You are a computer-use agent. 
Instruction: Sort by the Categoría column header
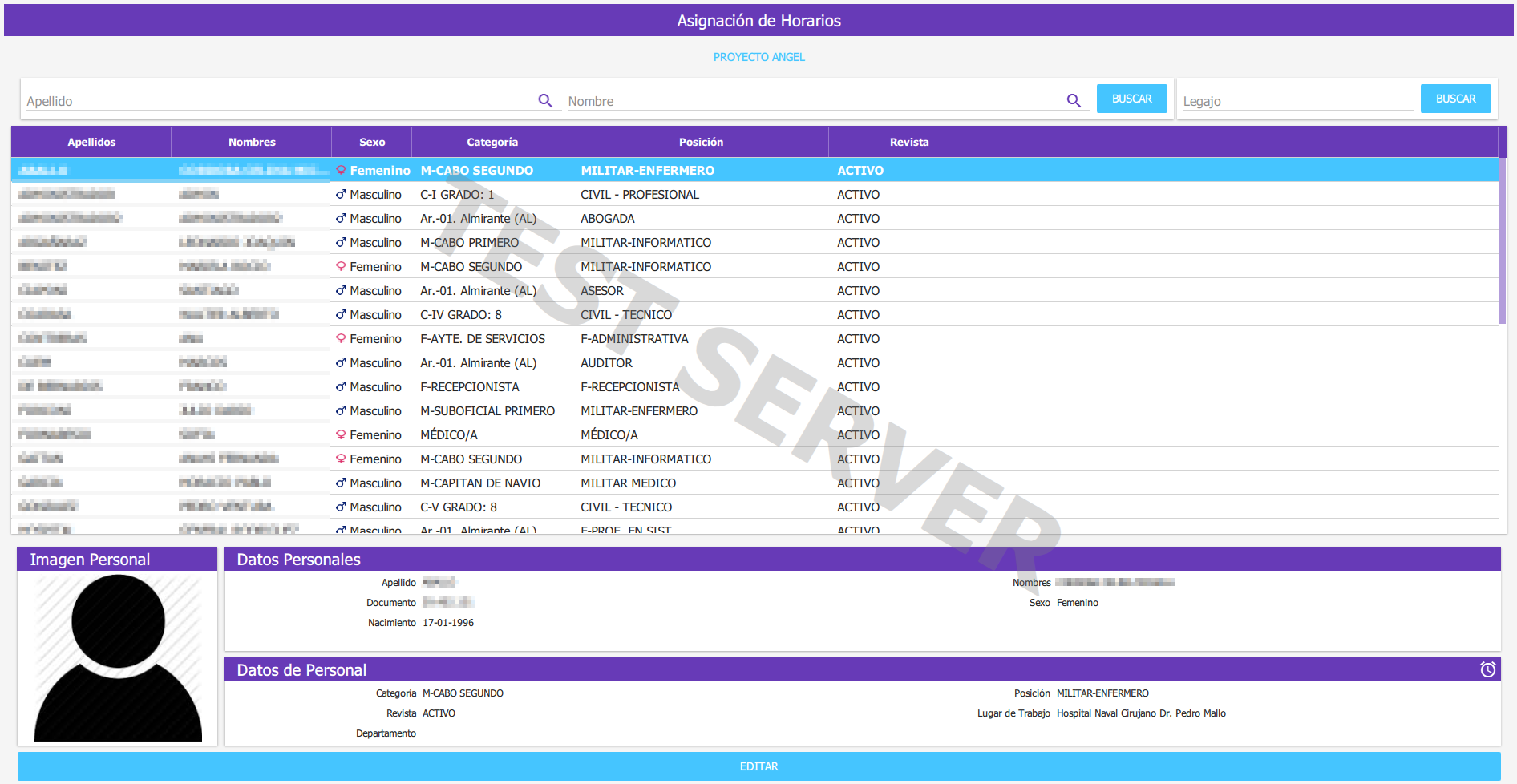coord(492,142)
